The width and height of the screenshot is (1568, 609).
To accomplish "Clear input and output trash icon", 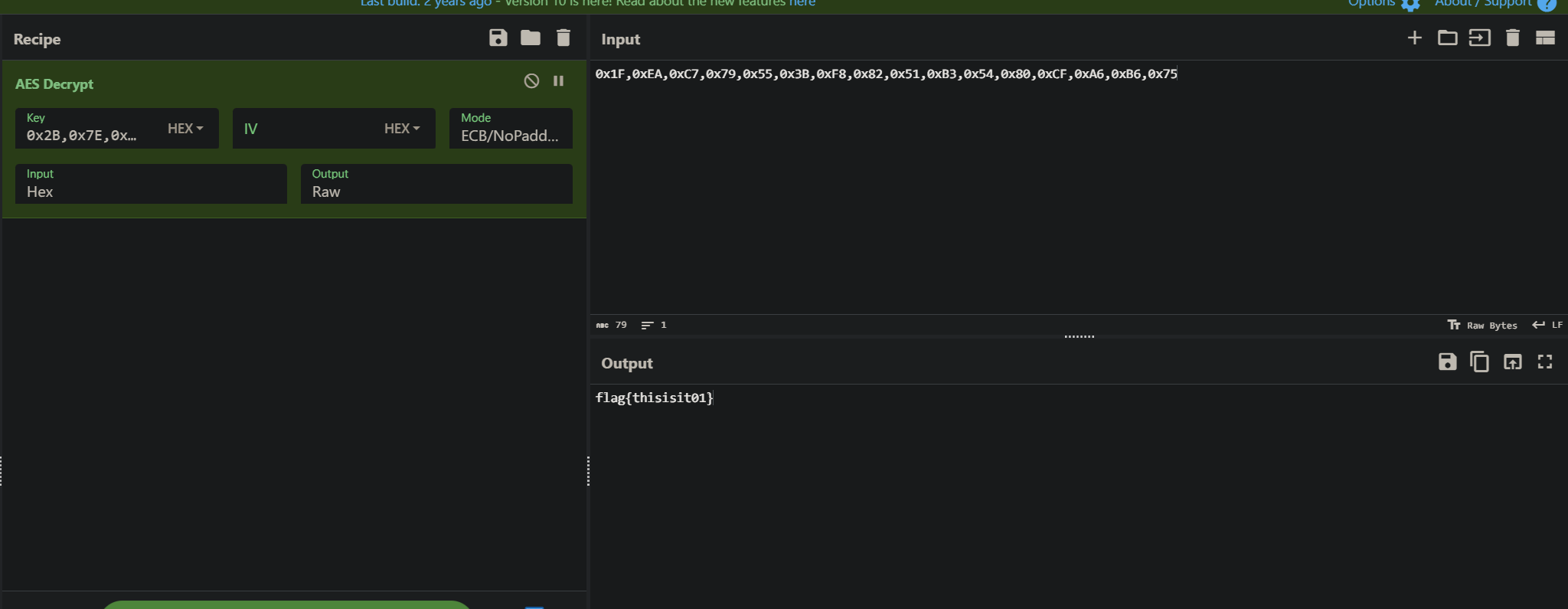I will pyautogui.click(x=1513, y=38).
